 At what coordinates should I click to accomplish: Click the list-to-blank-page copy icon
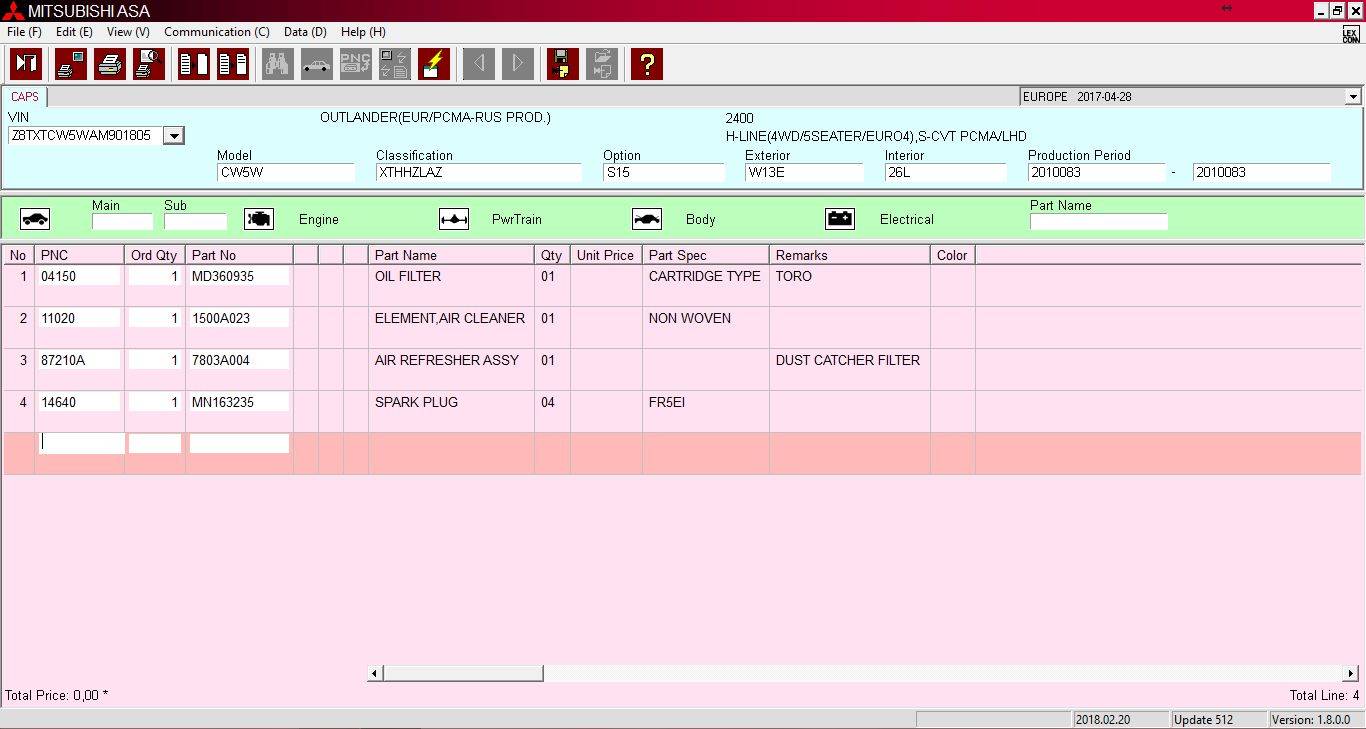194,64
